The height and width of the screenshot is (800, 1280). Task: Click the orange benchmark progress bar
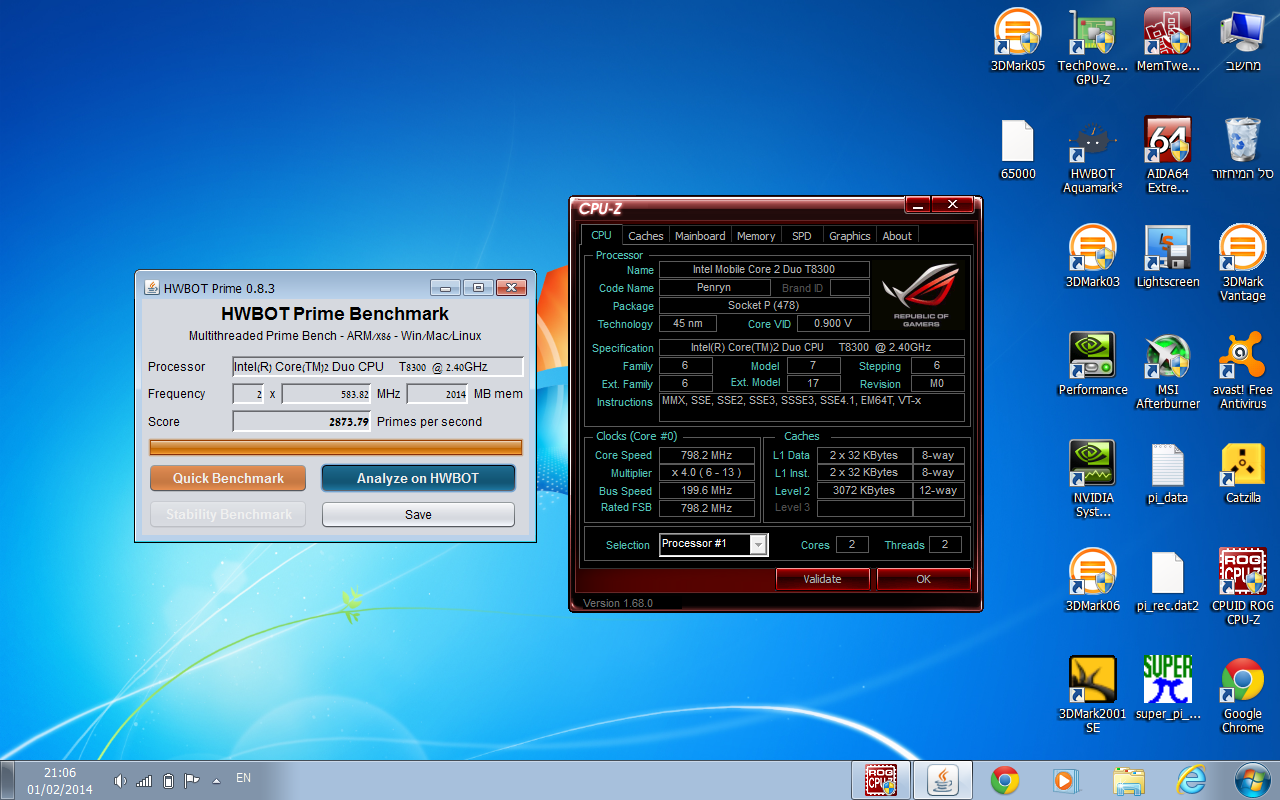point(336,447)
